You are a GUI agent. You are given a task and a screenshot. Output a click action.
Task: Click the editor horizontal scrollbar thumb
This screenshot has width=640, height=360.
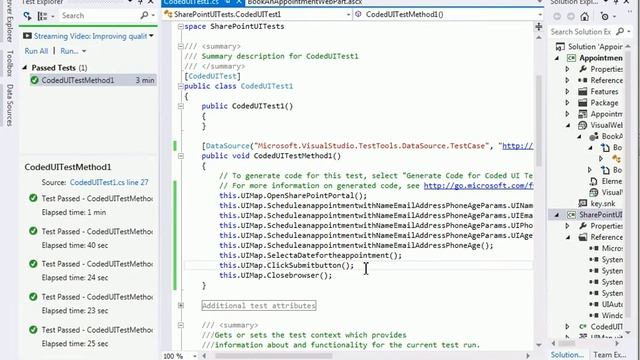coord(273,356)
